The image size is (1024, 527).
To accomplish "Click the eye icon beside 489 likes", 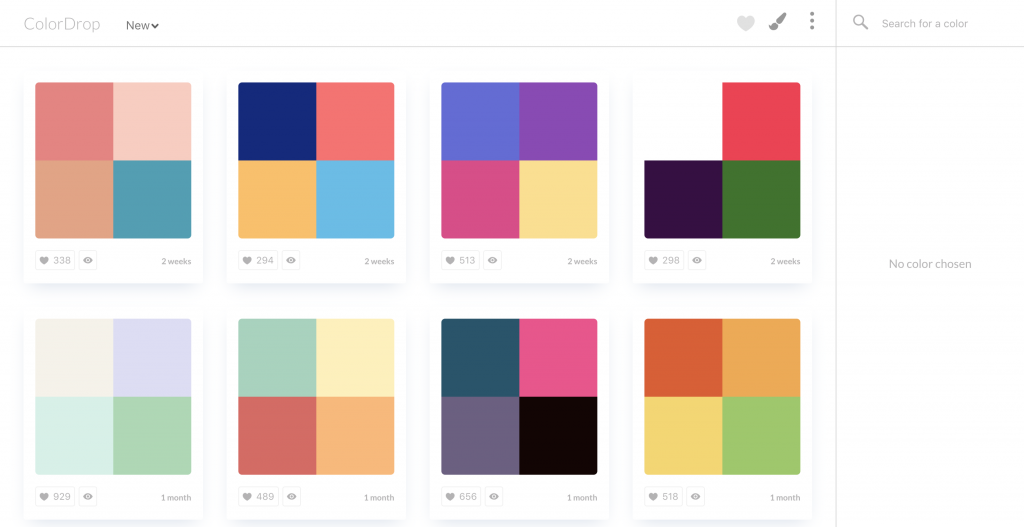I will 291,496.
